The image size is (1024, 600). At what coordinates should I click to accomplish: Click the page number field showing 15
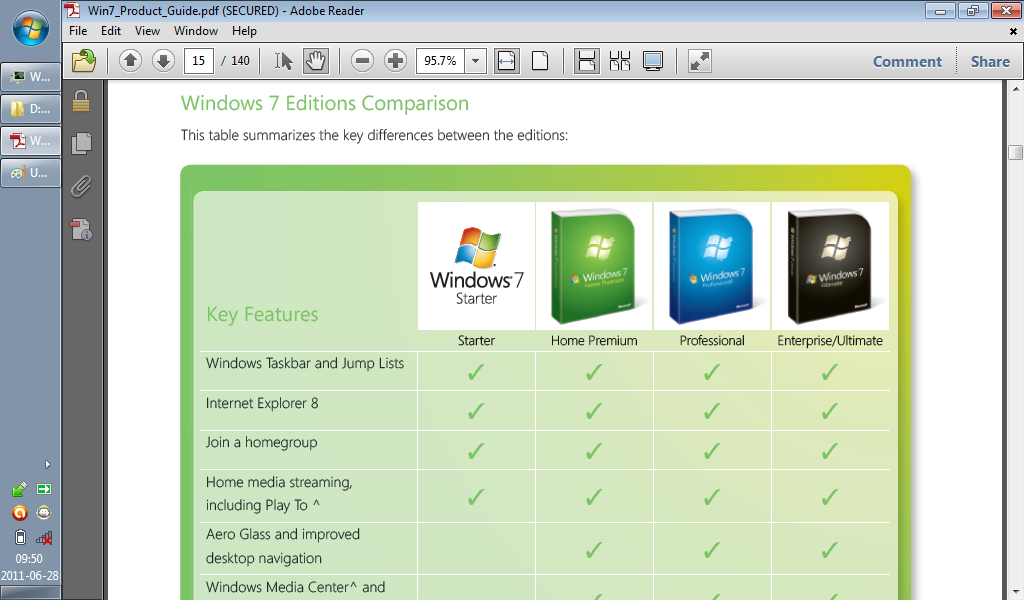point(199,61)
